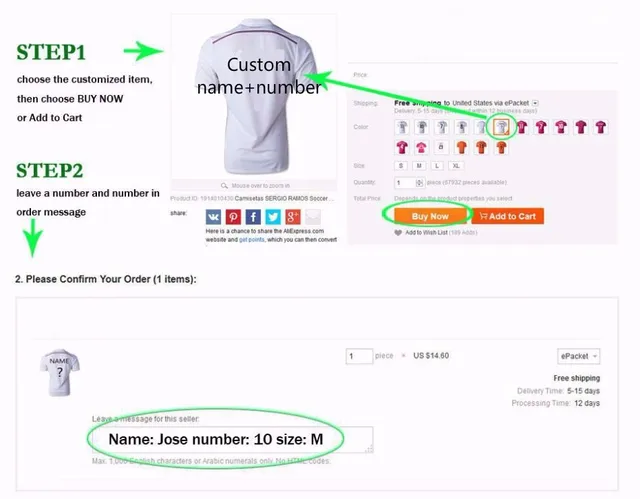Share the product on VK
Viewport: 640px width, 499px height.
(x=213, y=217)
